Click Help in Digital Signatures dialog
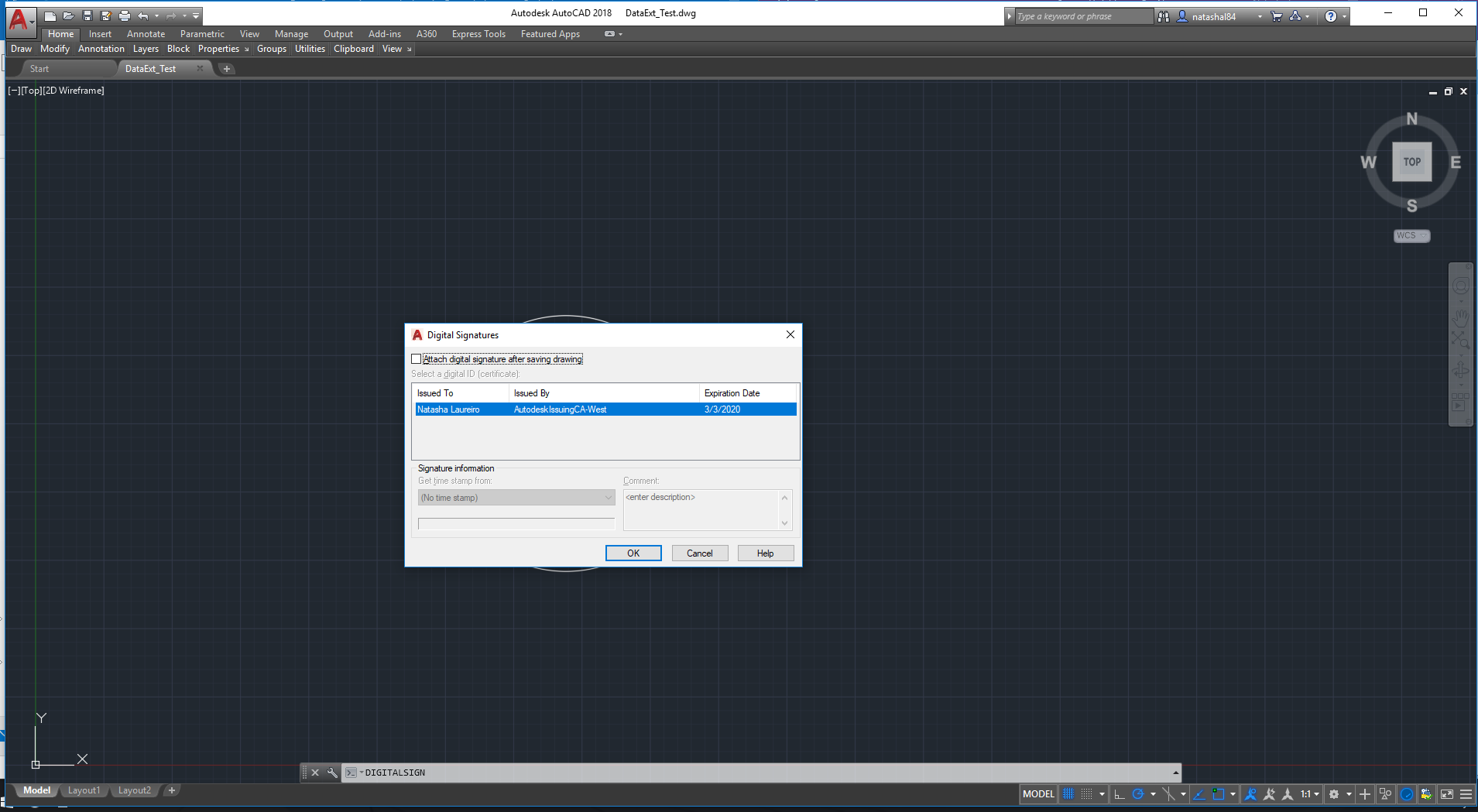1478x812 pixels. [x=766, y=553]
